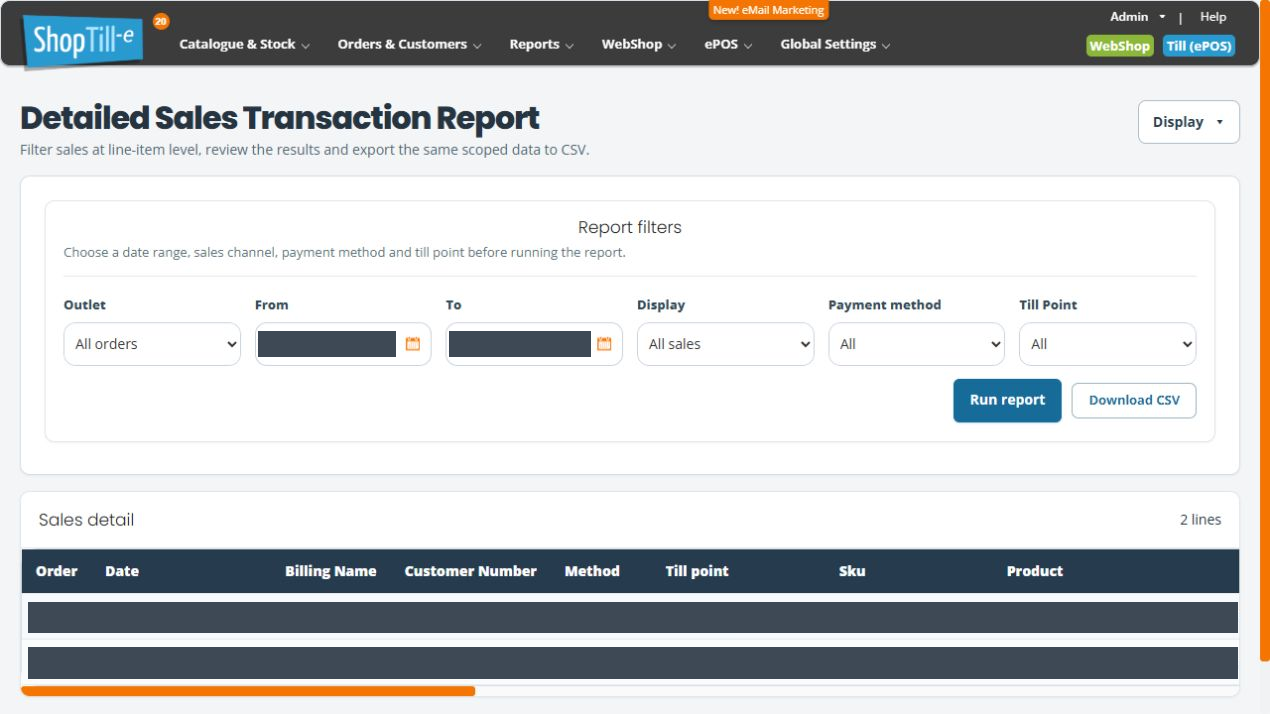Click the Till point column header
Viewport: 1270px width, 714px height.
[x=697, y=571]
